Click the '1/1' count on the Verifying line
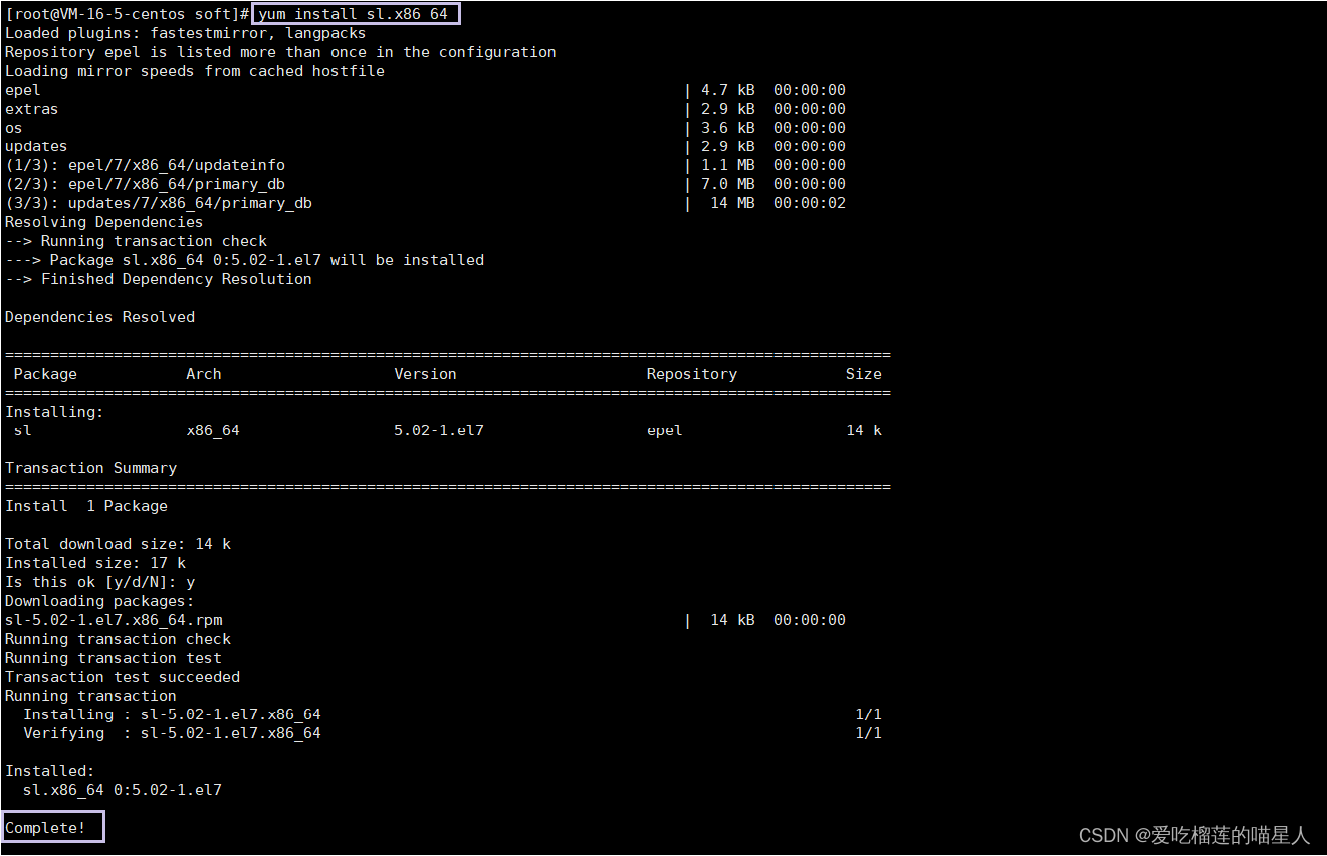Screen dimensions: 1327x856 (x=869, y=733)
